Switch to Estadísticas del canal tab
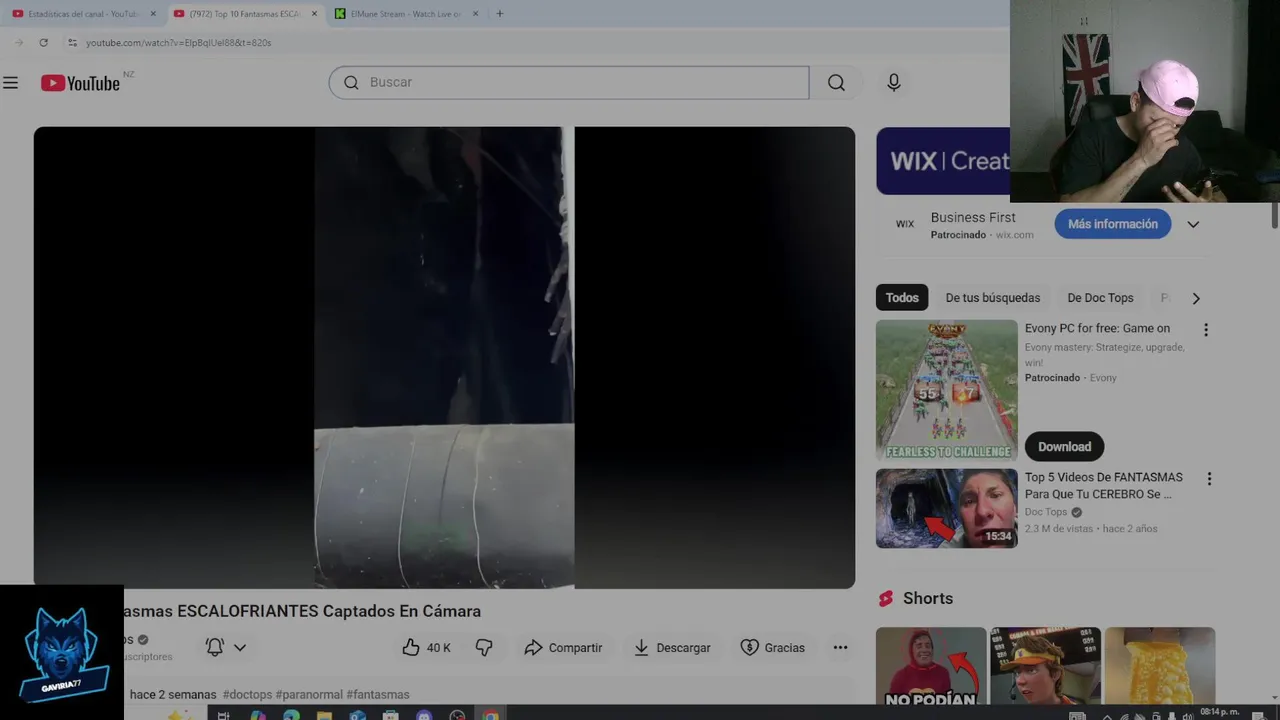1280x720 pixels. [82, 14]
